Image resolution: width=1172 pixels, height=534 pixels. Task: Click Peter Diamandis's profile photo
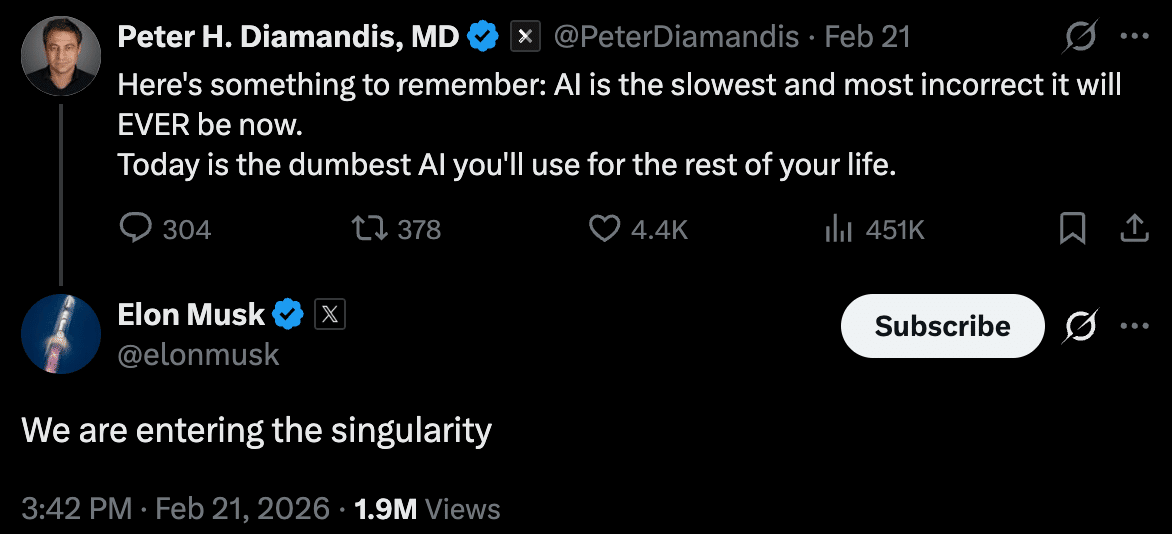[60, 55]
